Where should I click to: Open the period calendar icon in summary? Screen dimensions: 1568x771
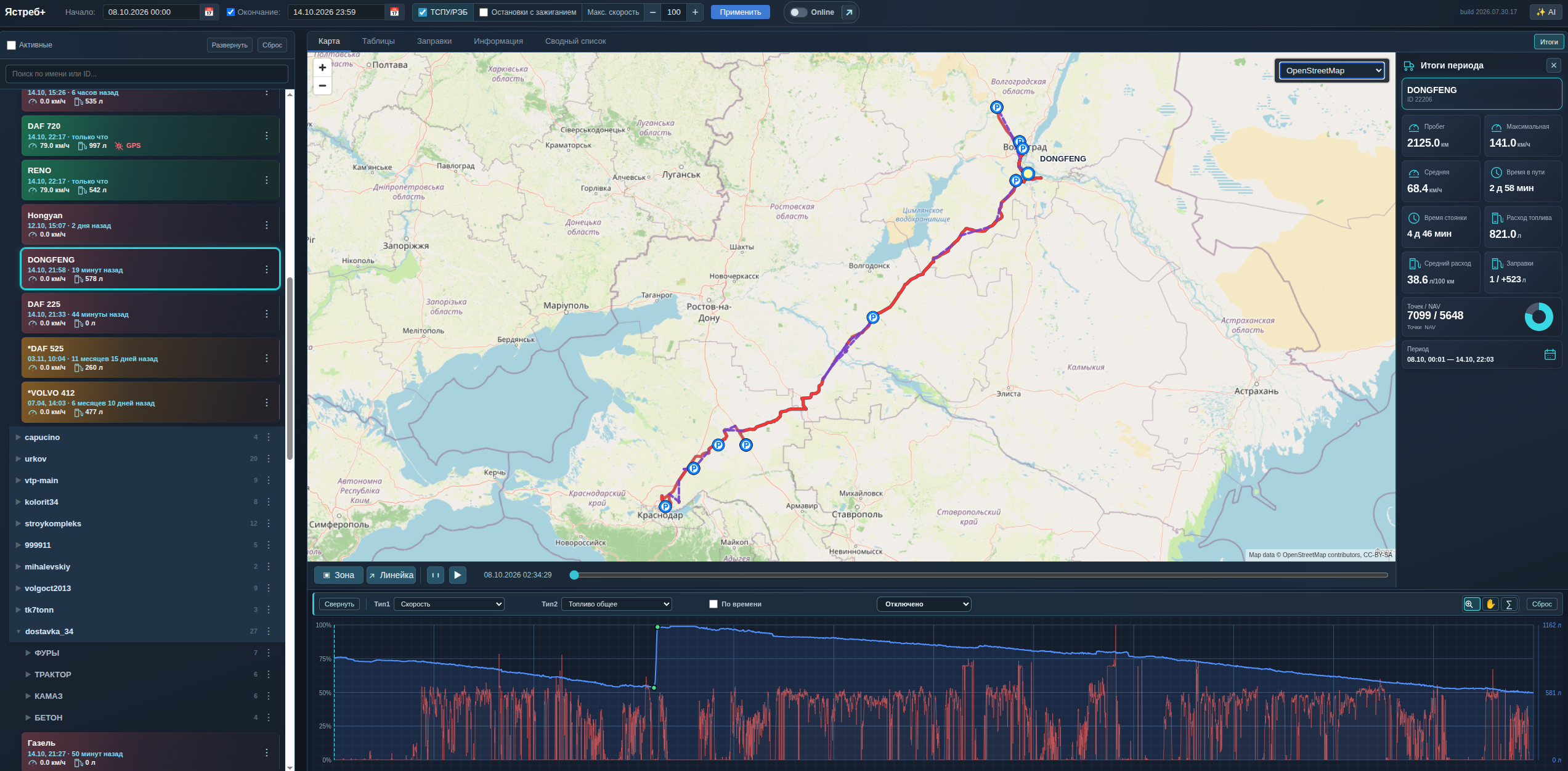coord(1550,354)
